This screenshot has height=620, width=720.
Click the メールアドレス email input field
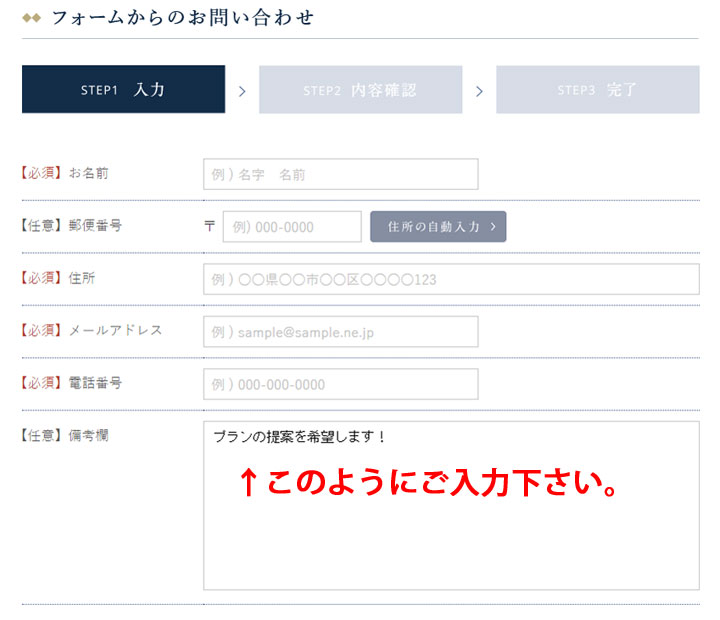coord(341,331)
